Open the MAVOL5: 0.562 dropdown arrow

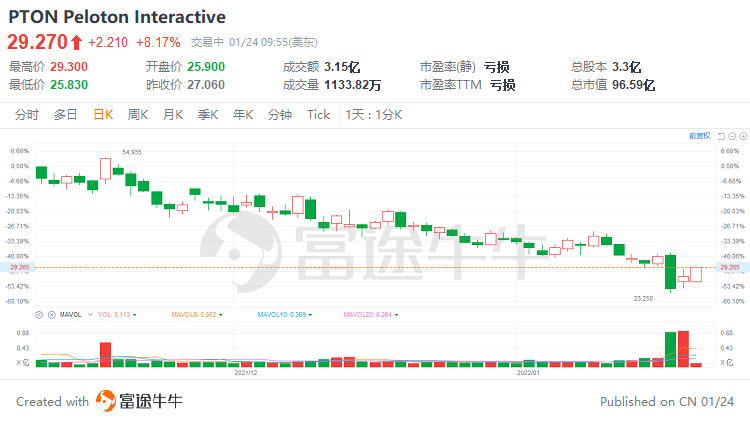tap(221, 315)
